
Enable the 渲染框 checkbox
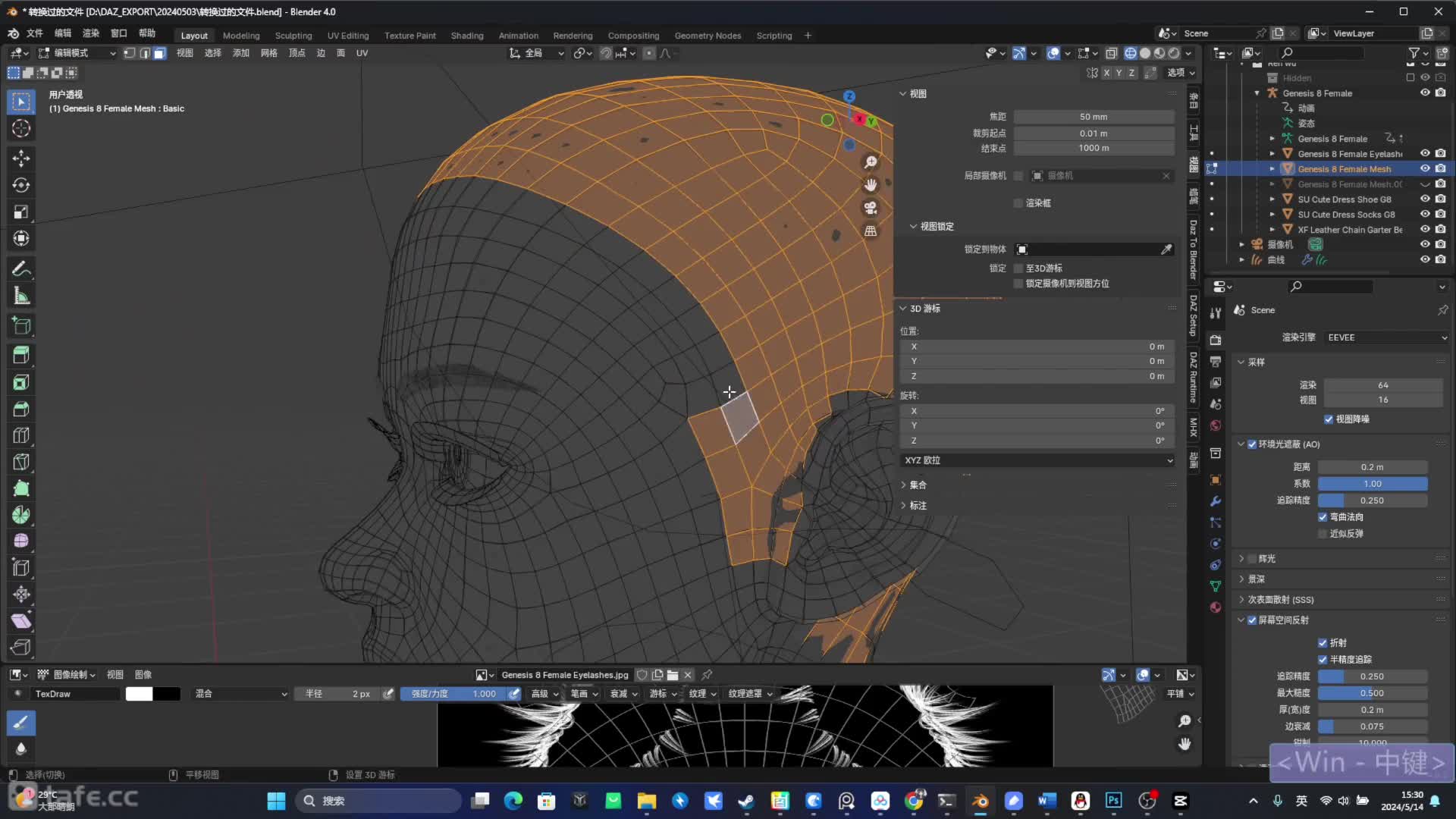click(1018, 203)
